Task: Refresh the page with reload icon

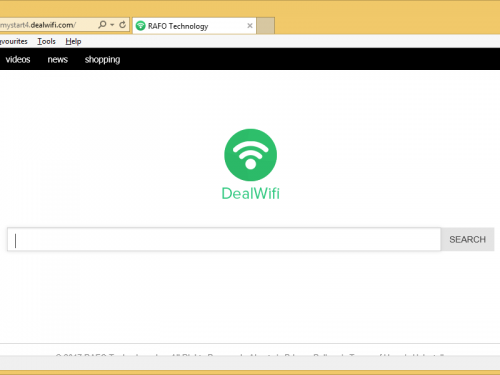Action: pos(122,25)
